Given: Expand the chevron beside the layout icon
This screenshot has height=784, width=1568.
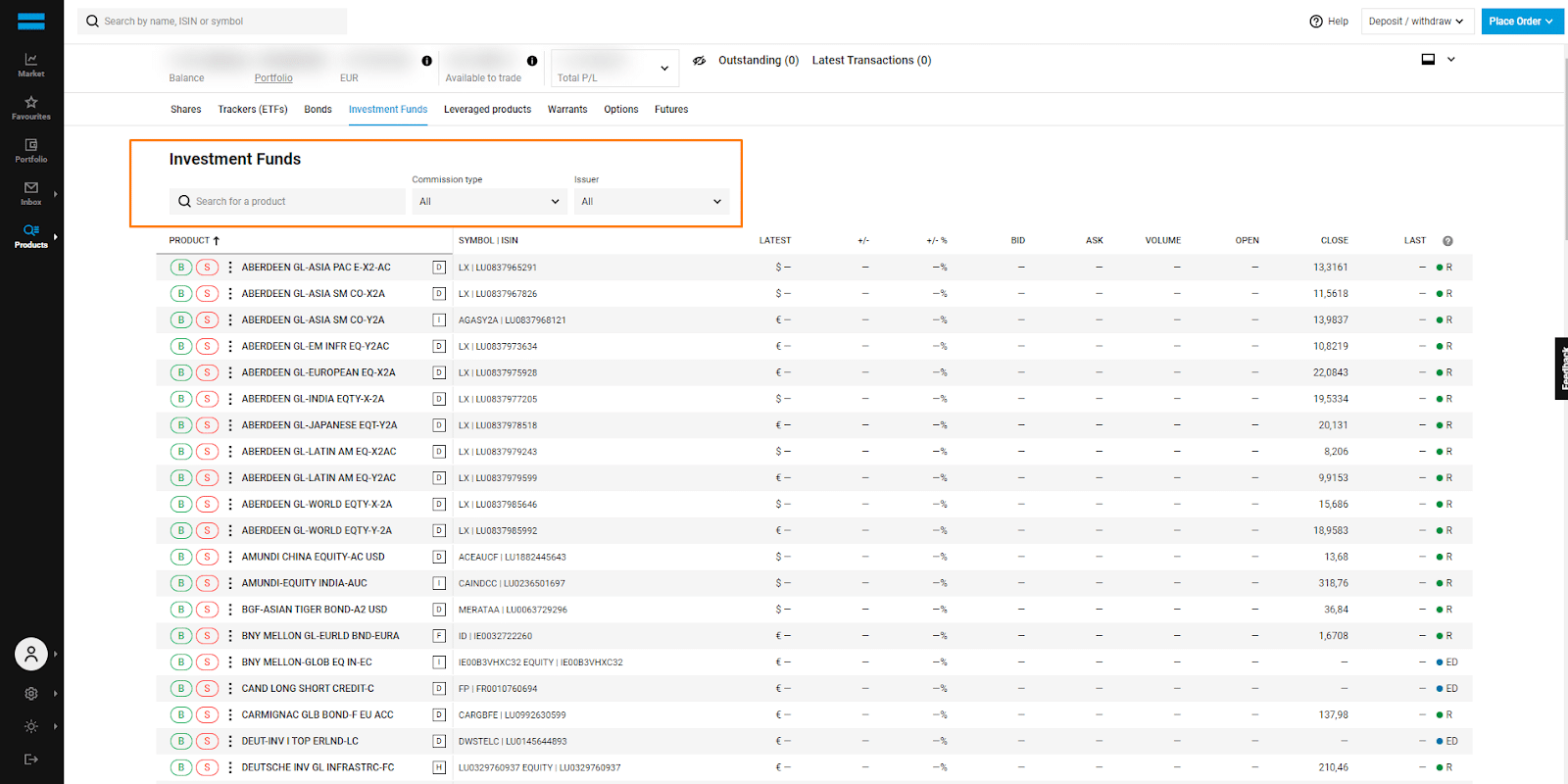Looking at the screenshot, I should (x=1451, y=60).
